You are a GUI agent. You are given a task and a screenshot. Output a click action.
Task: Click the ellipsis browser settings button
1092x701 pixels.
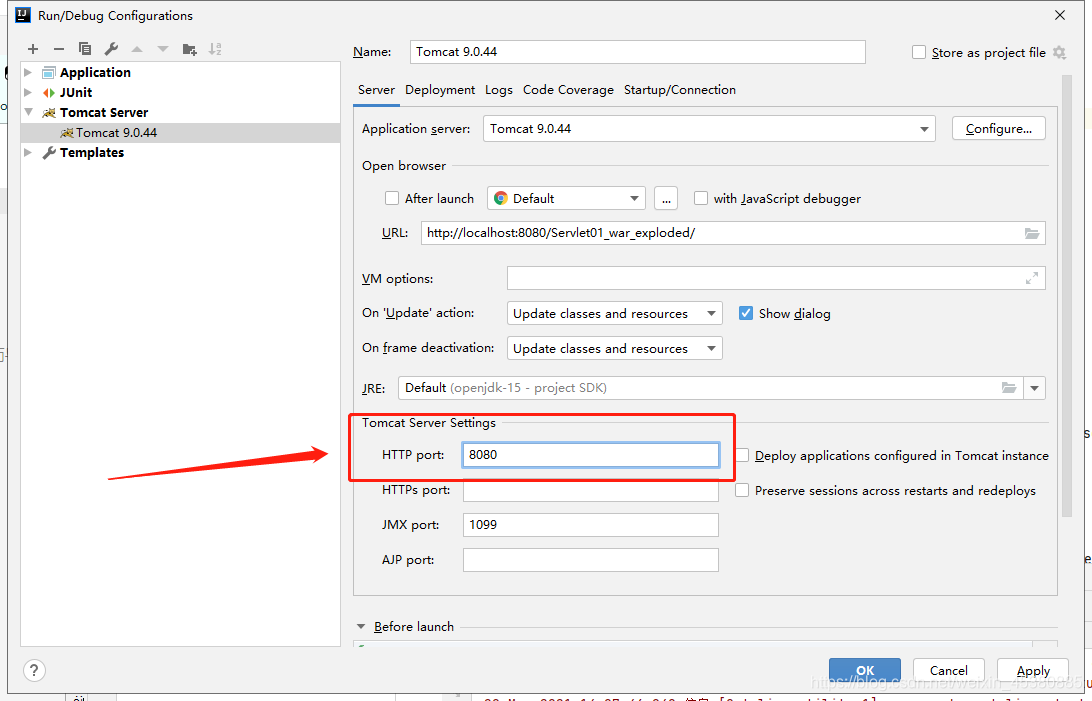click(666, 198)
